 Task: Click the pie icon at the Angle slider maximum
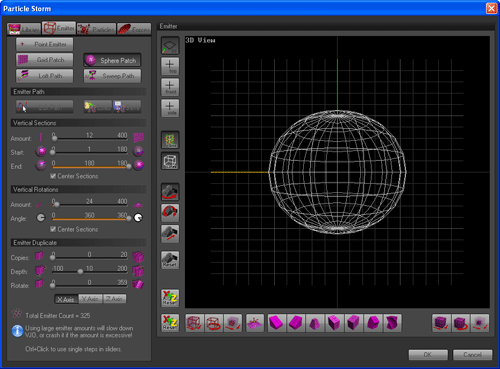pyautogui.click(x=138, y=218)
